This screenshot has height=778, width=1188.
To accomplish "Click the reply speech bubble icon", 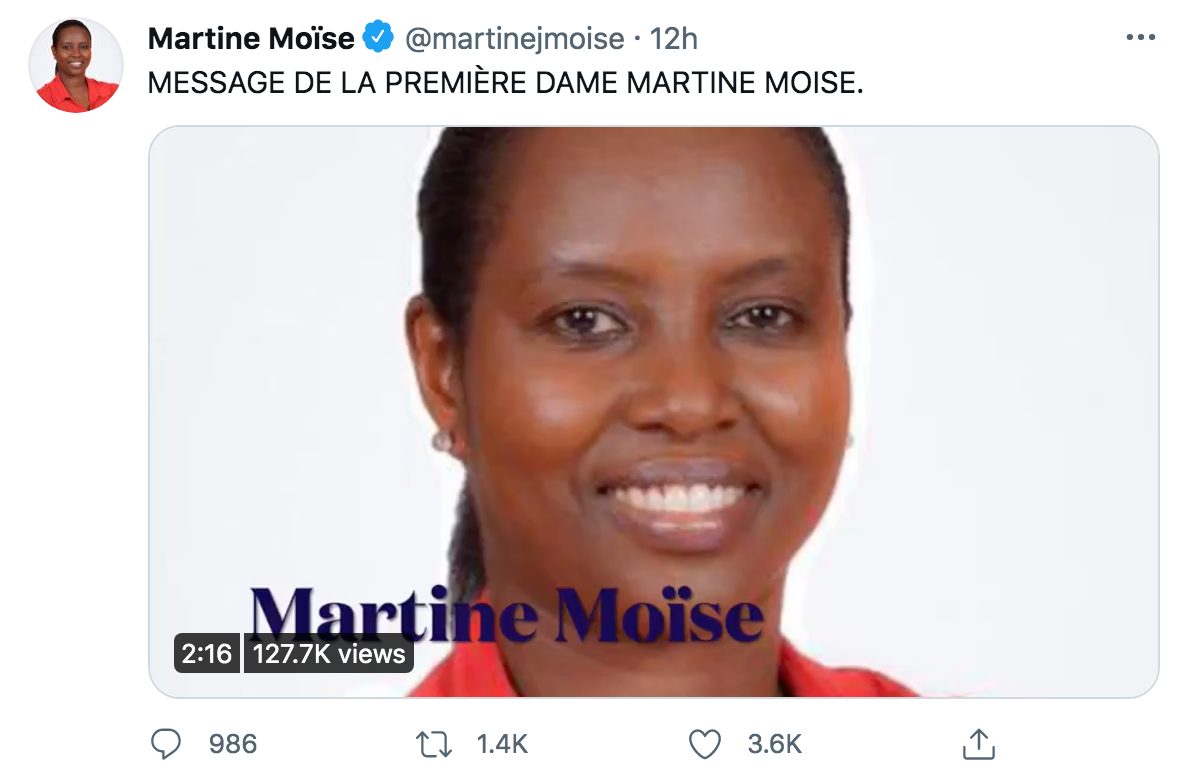I will pos(168,744).
